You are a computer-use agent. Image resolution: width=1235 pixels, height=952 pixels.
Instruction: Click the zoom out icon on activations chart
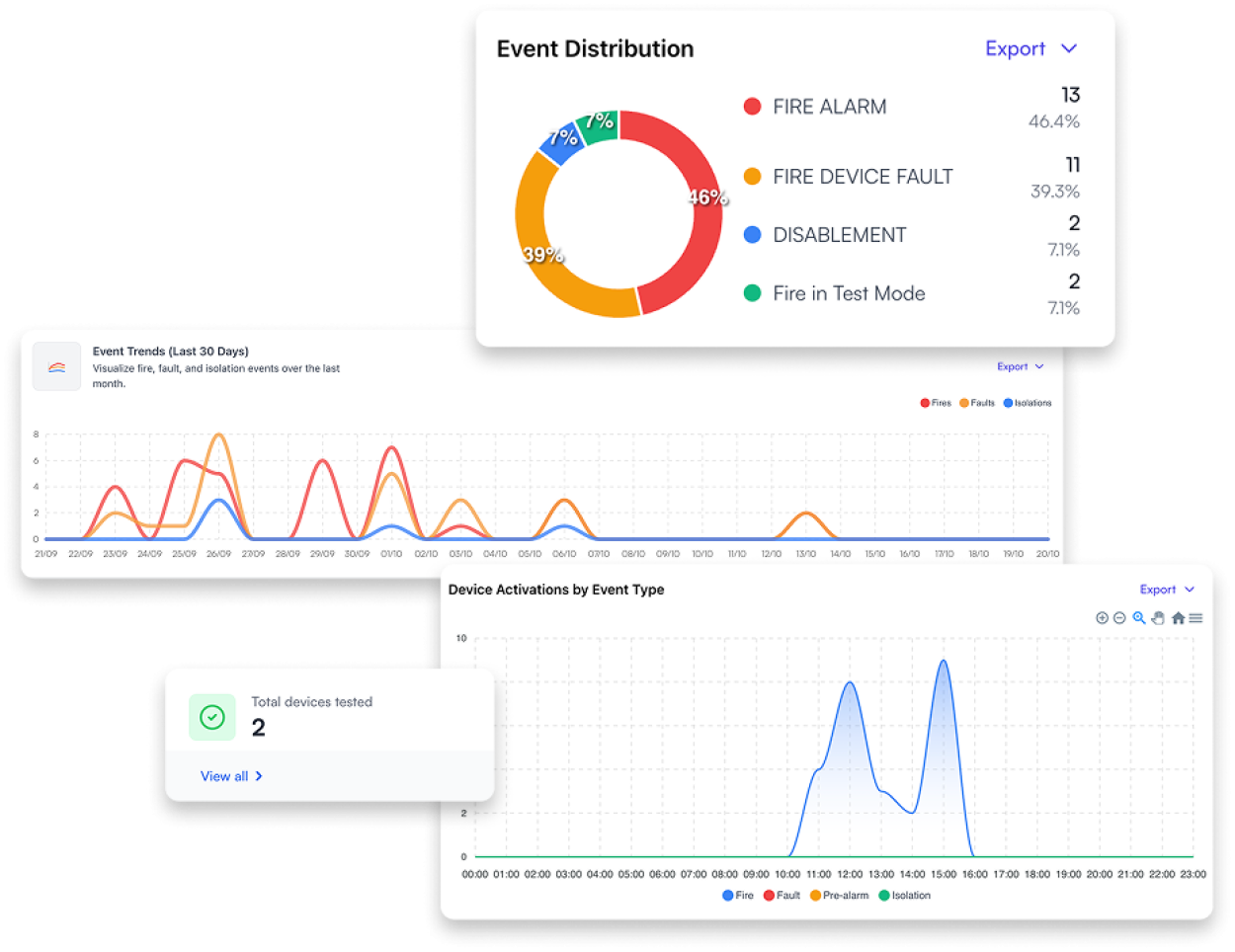point(1119,618)
